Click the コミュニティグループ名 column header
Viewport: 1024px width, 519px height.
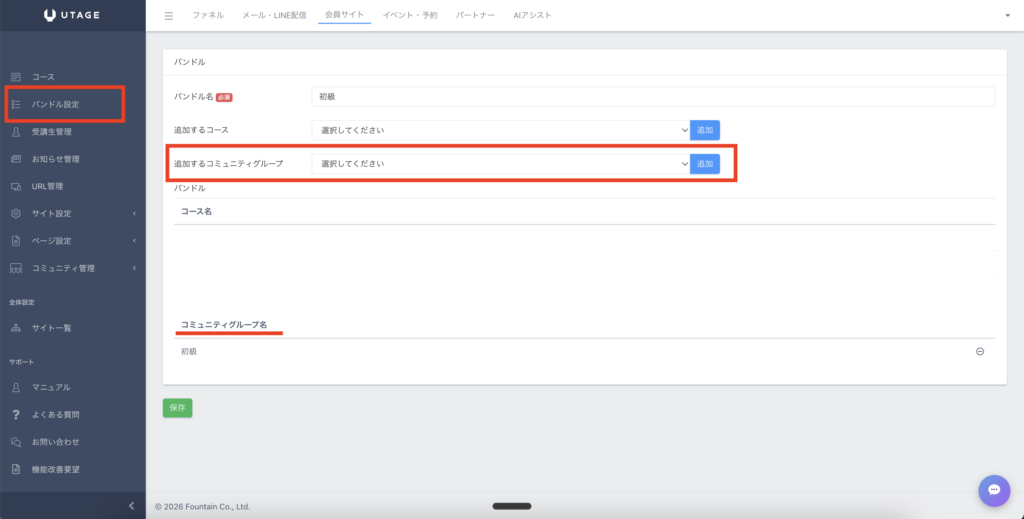click(224, 324)
